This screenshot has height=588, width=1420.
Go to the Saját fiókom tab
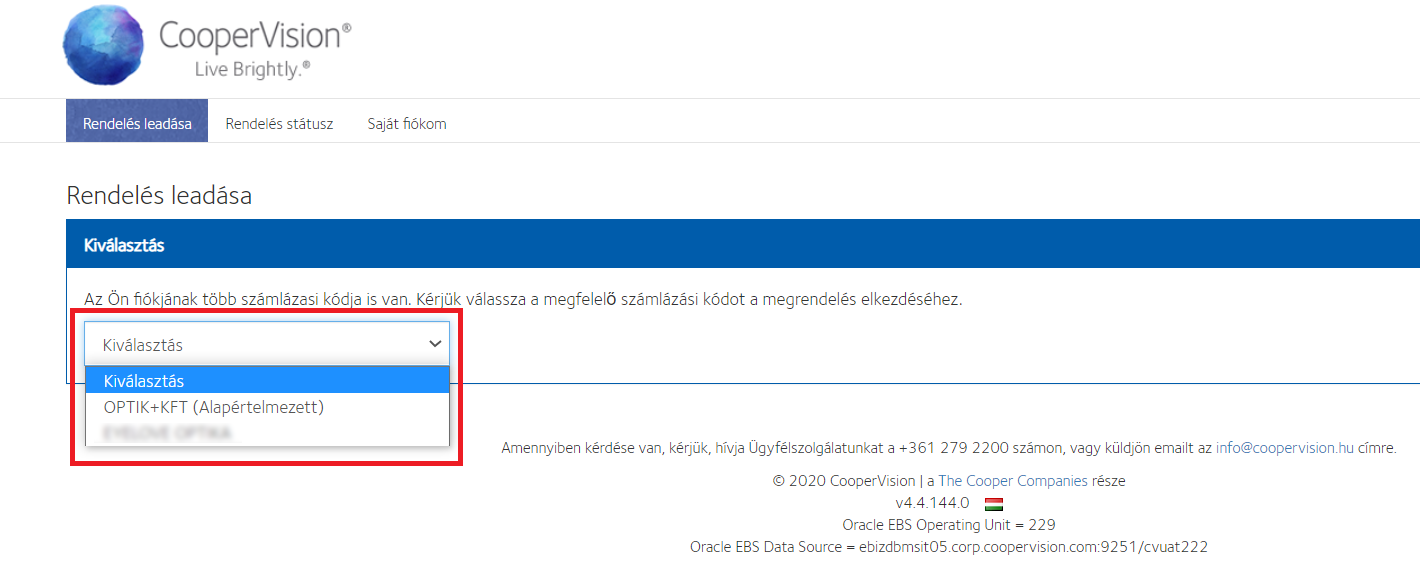click(x=407, y=124)
